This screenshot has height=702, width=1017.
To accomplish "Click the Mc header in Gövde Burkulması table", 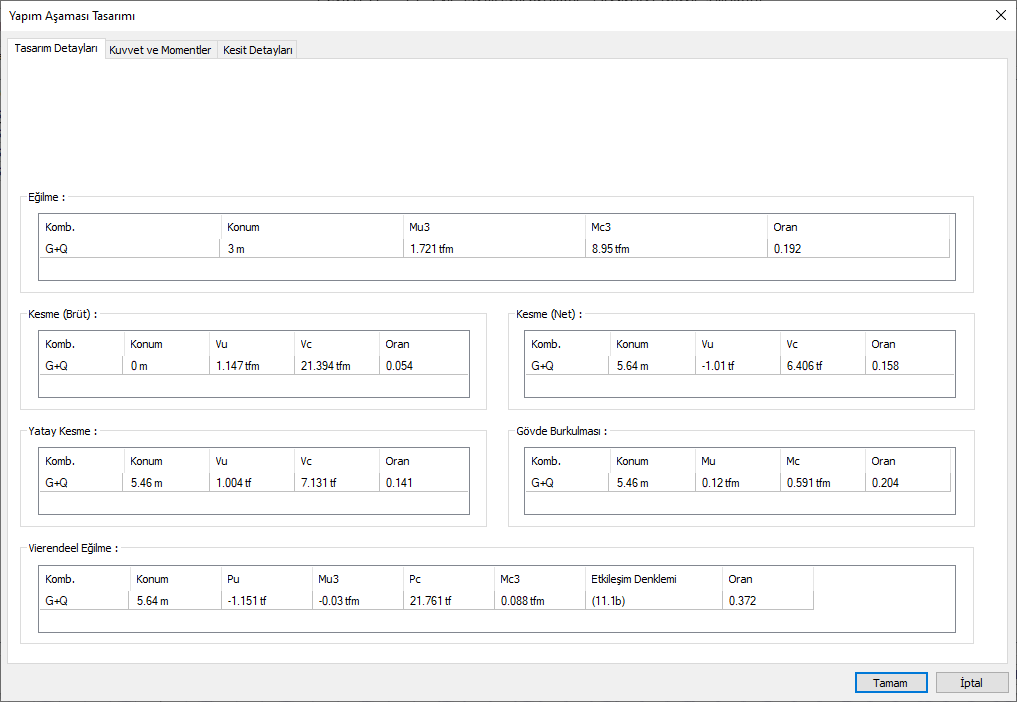I will [822, 461].
